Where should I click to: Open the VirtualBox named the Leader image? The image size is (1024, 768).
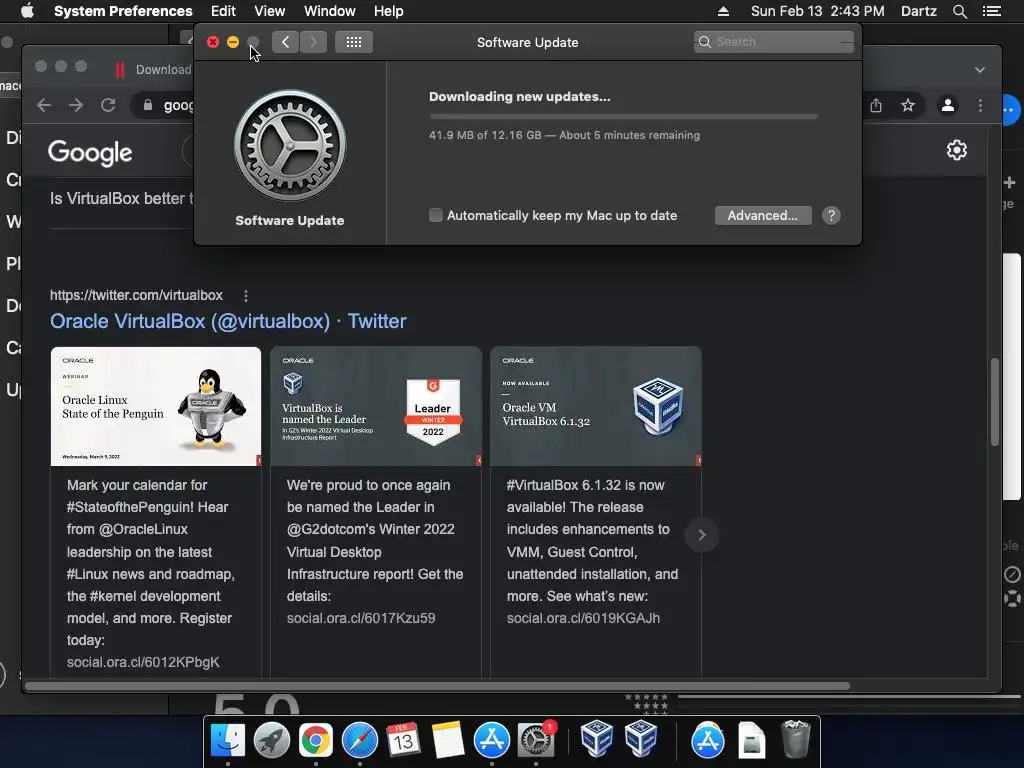pos(376,406)
